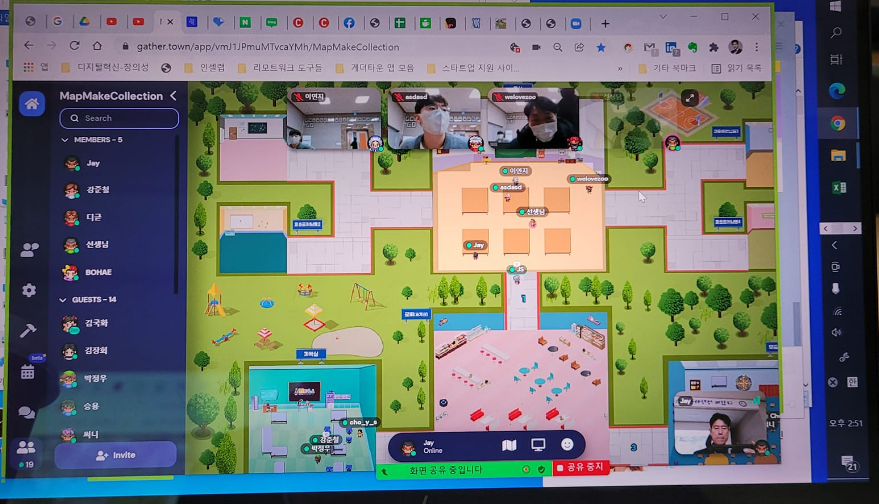Open Chrome profile avatar
This screenshot has width=879, height=504.
[x=735, y=47]
